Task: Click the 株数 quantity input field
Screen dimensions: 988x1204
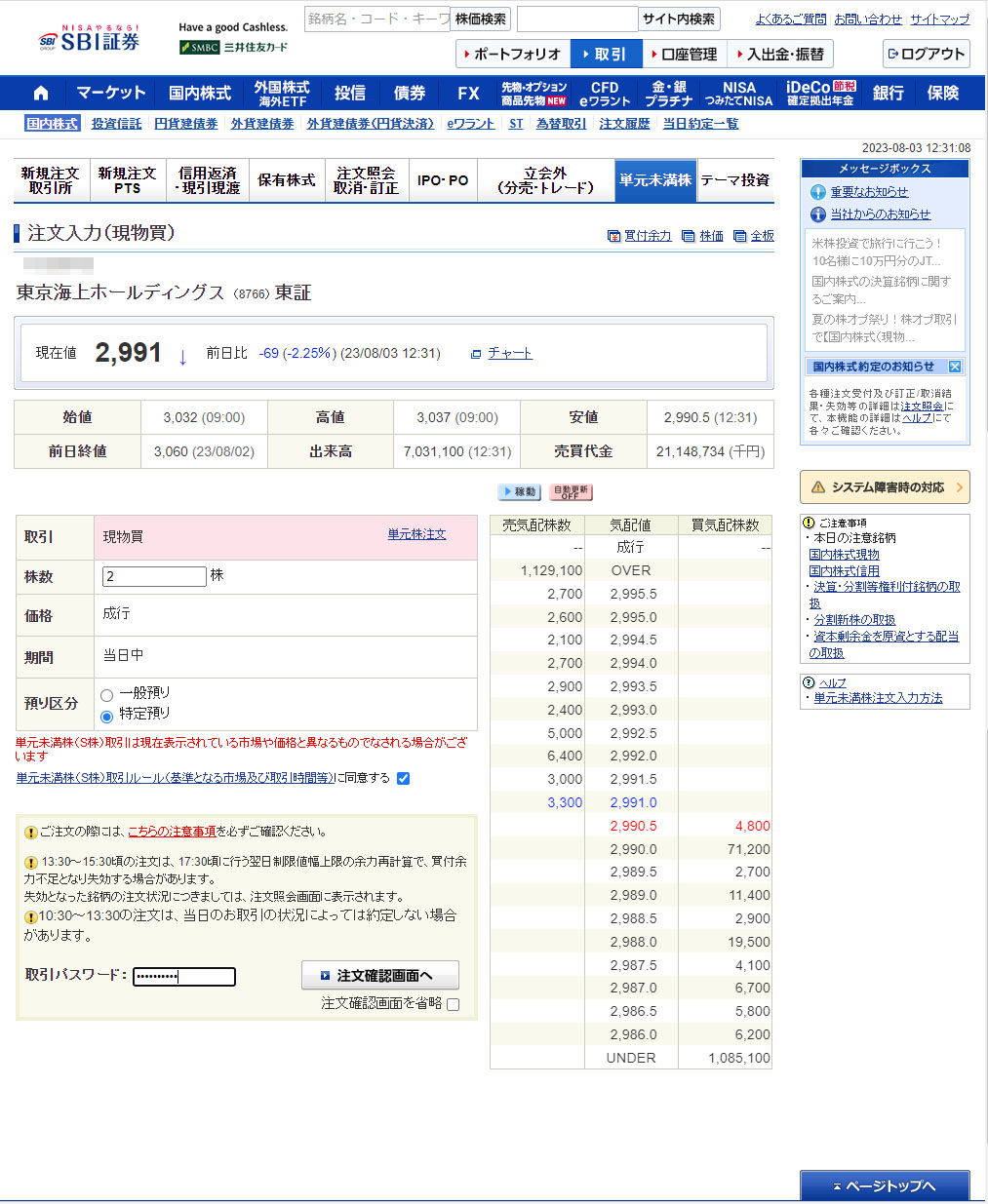Action: [154, 576]
